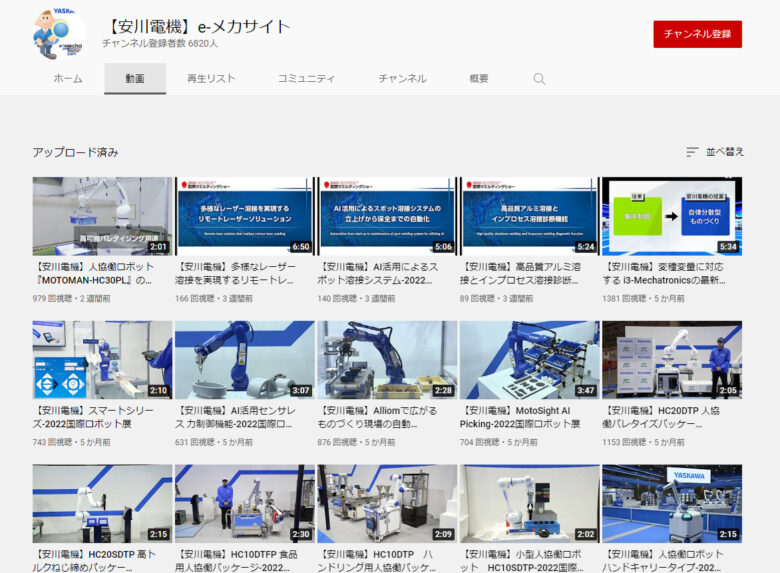780x573 pixels.
Task: Switch to the 再生リスト tab
Action: point(211,79)
